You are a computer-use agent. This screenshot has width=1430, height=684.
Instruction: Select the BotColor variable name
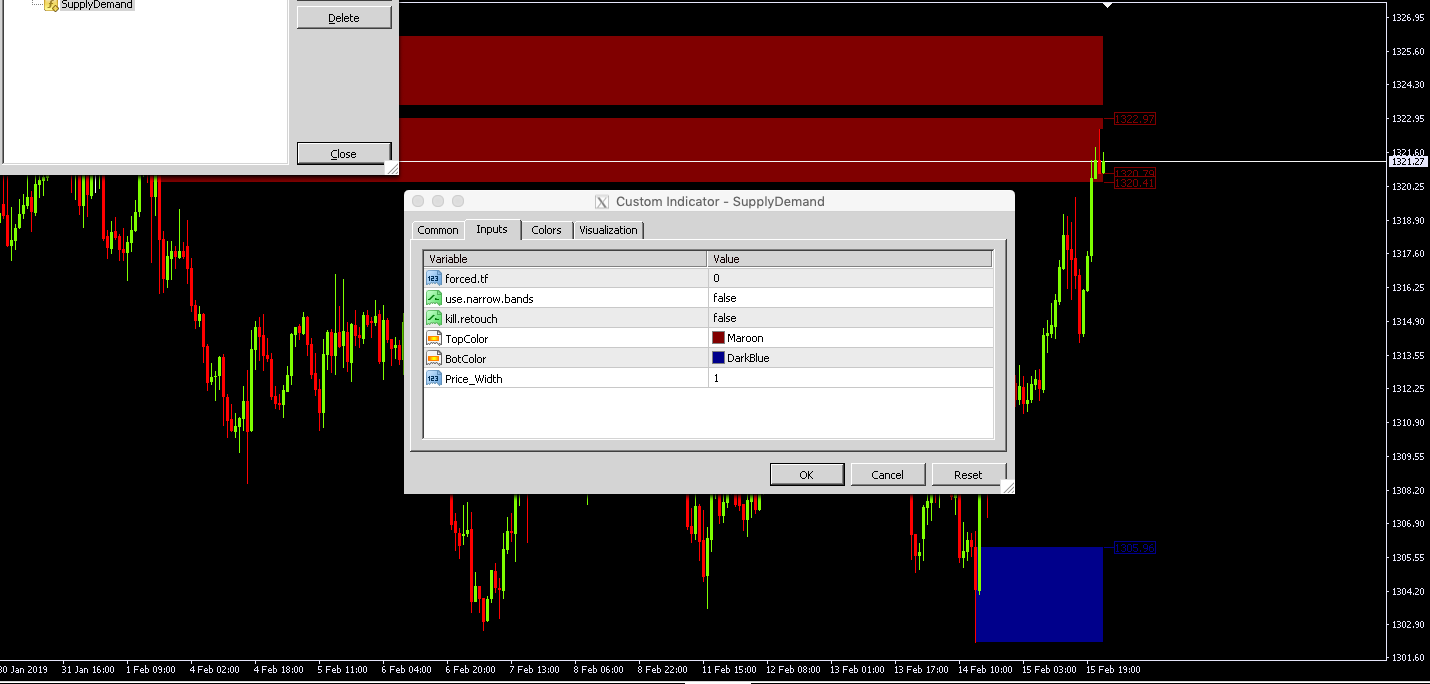click(x=466, y=358)
